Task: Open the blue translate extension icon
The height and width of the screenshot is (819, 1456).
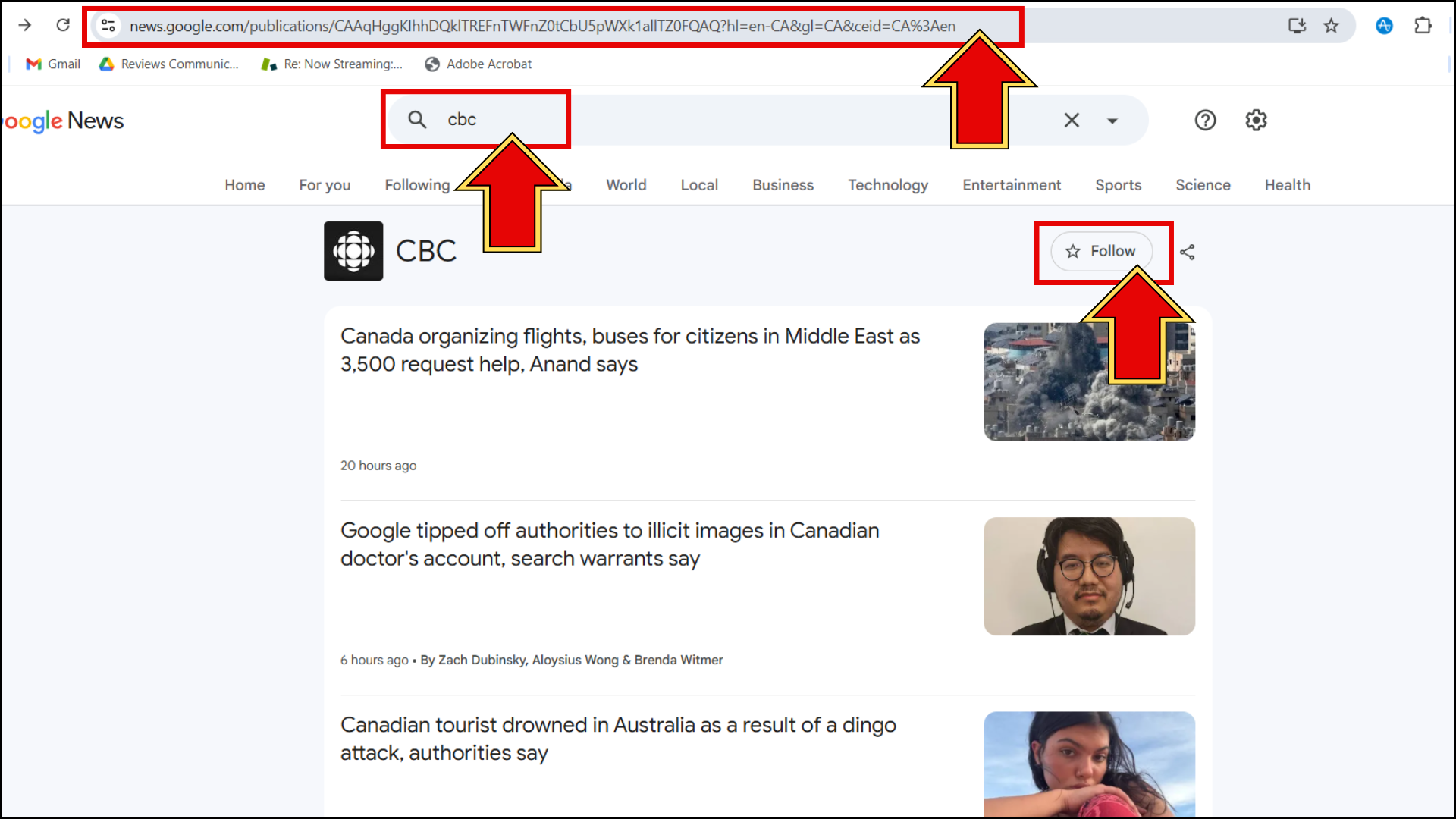Action: click(1384, 26)
